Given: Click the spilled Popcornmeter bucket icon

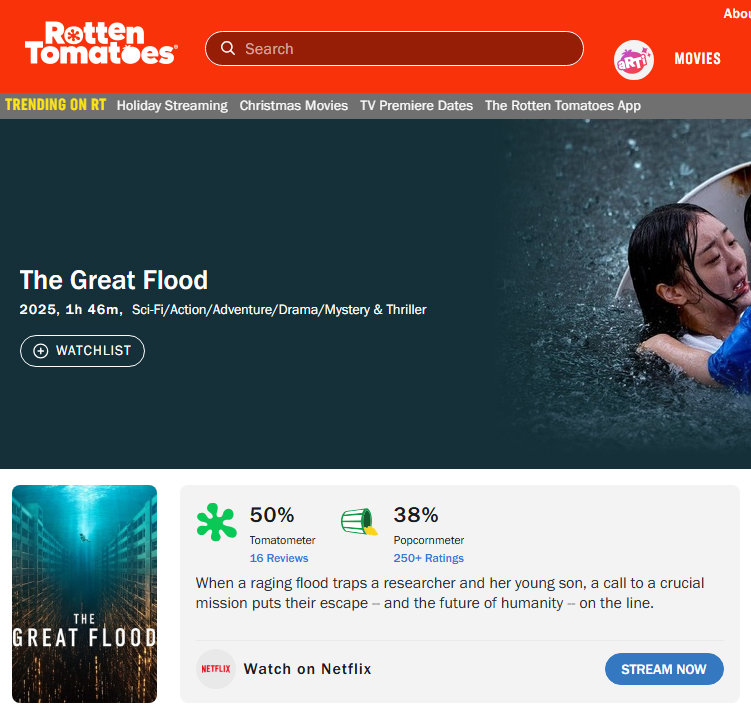Looking at the screenshot, I should 358,521.
